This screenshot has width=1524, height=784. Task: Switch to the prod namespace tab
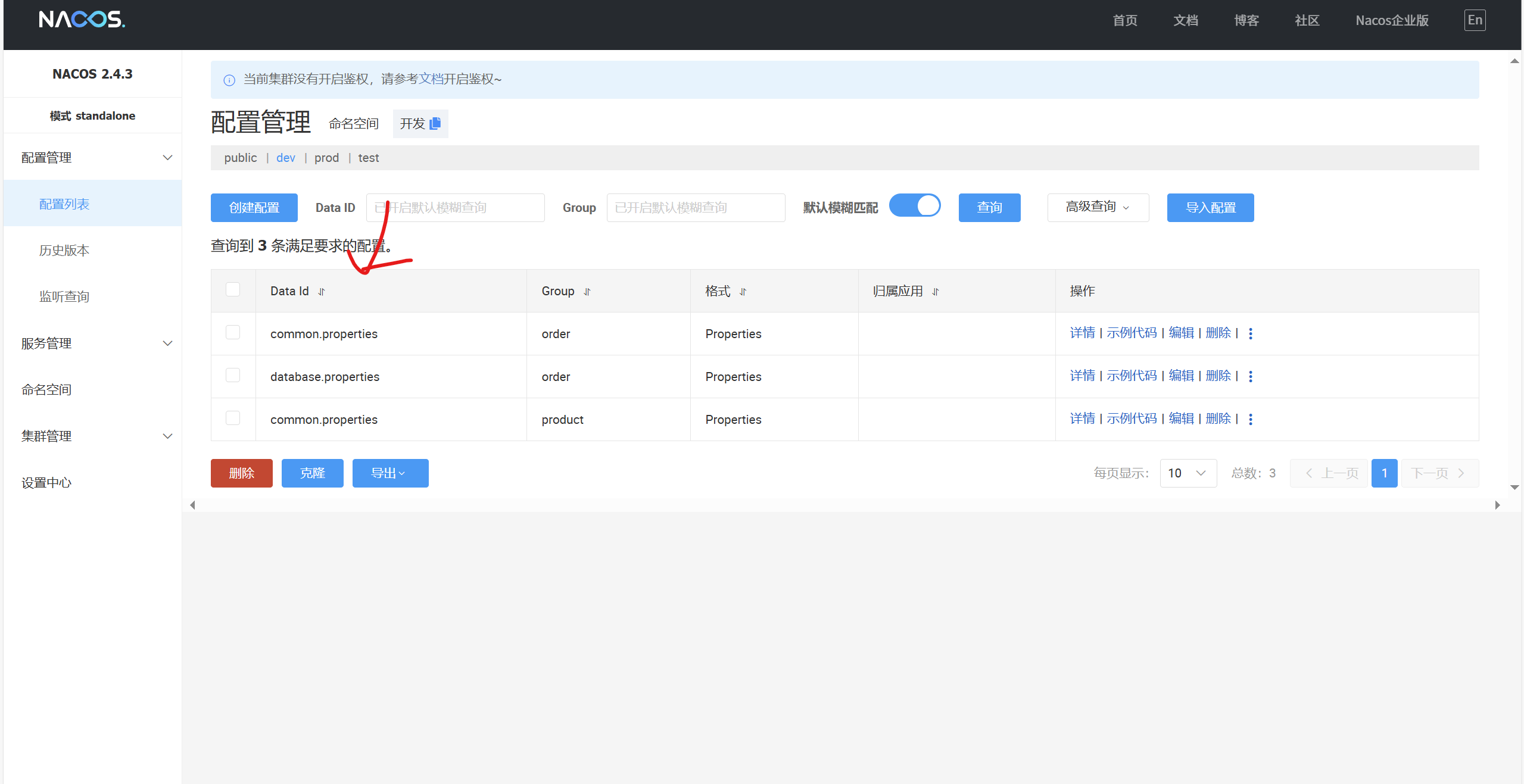click(x=326, y=158)
